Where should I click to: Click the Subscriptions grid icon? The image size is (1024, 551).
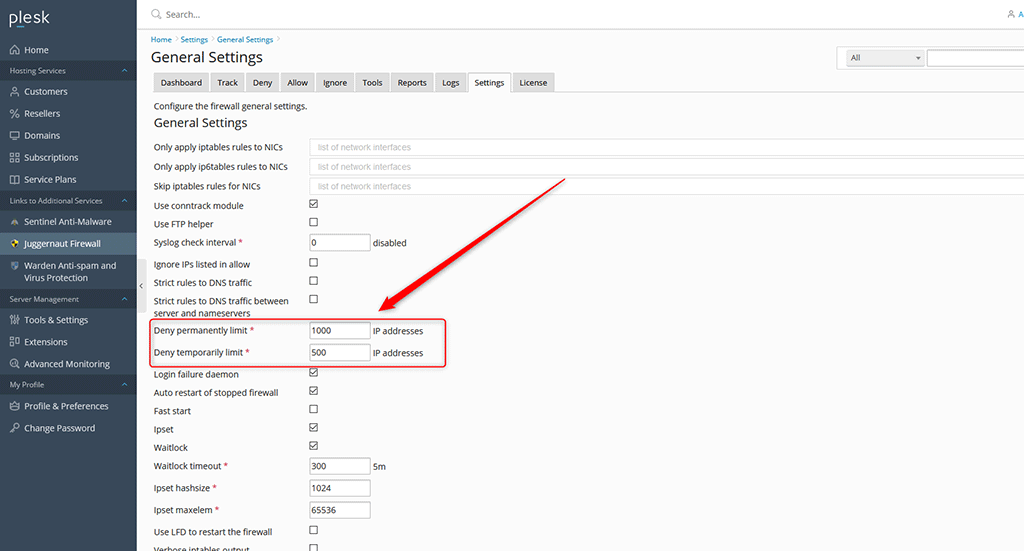click(14, 157)
